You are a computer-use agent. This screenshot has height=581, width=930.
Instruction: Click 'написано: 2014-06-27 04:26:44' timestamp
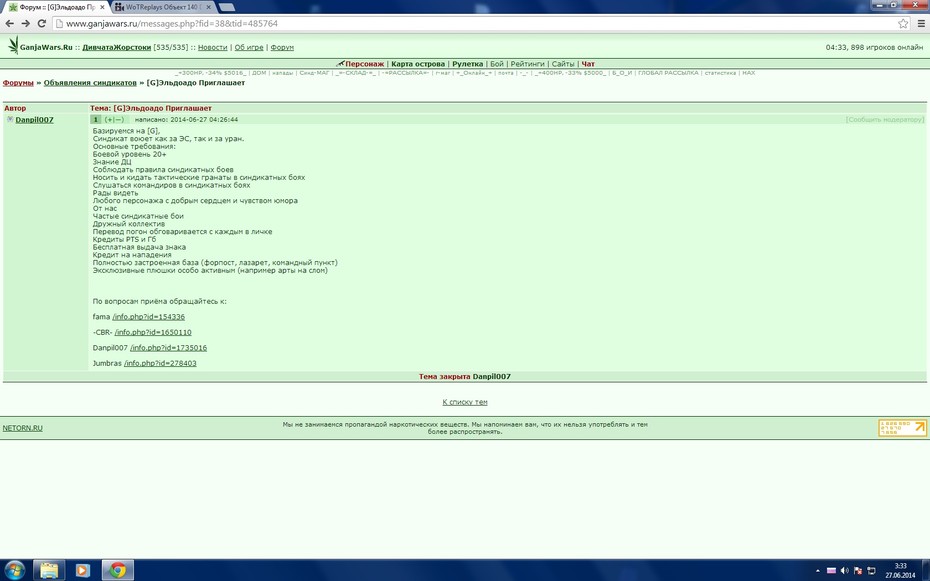tap(186, 120)
